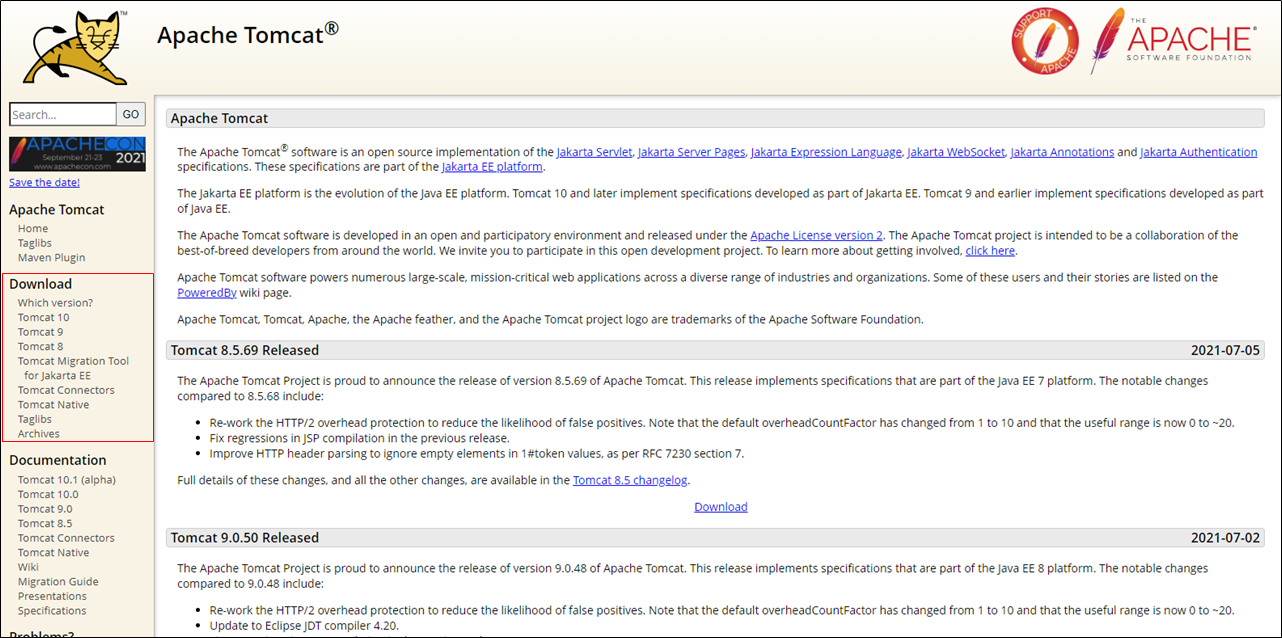This screenshot has height=638, width=1282.
Task: Select Tomcat 9 download link
Action: click(x=41, y=332)
